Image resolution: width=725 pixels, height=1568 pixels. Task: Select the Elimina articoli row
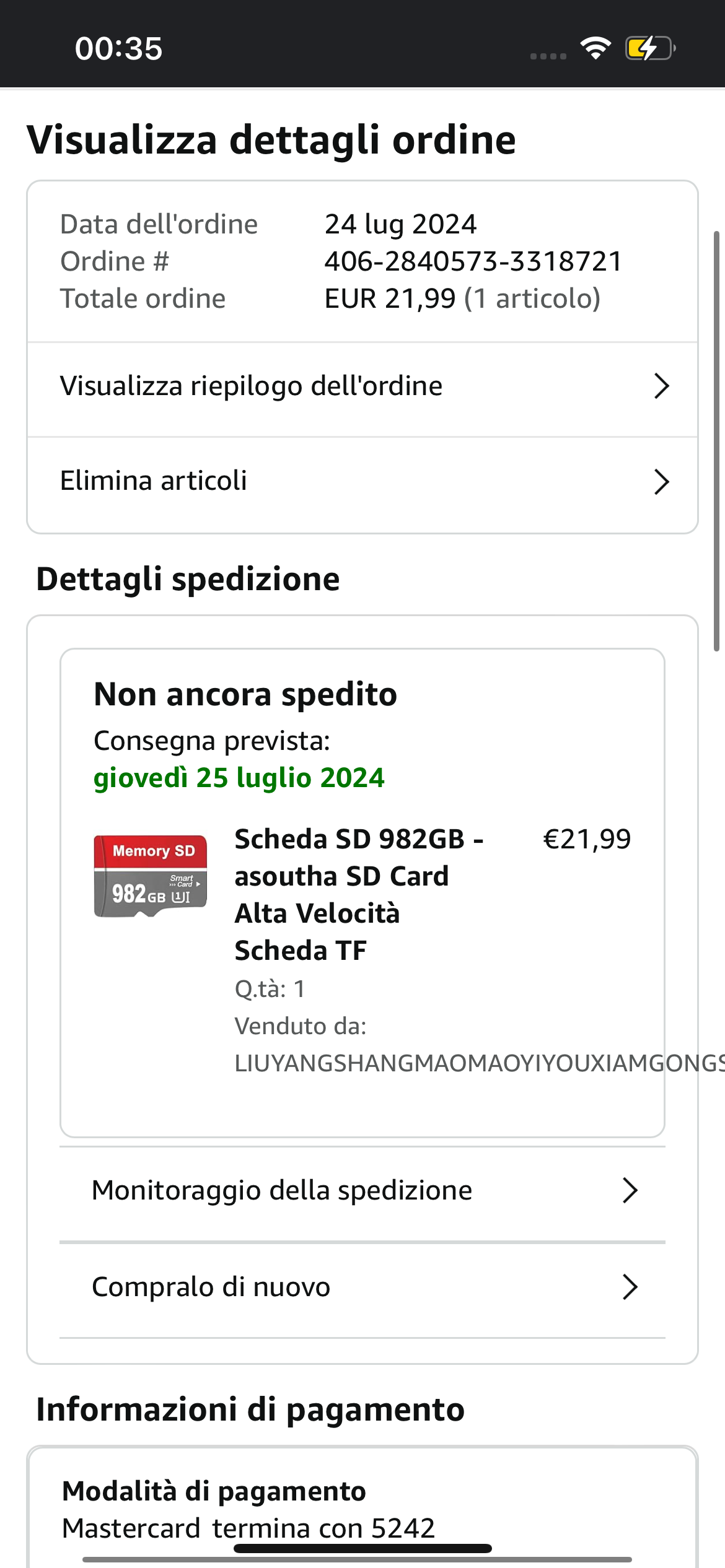pyautogui.click(x=154, y=481)
